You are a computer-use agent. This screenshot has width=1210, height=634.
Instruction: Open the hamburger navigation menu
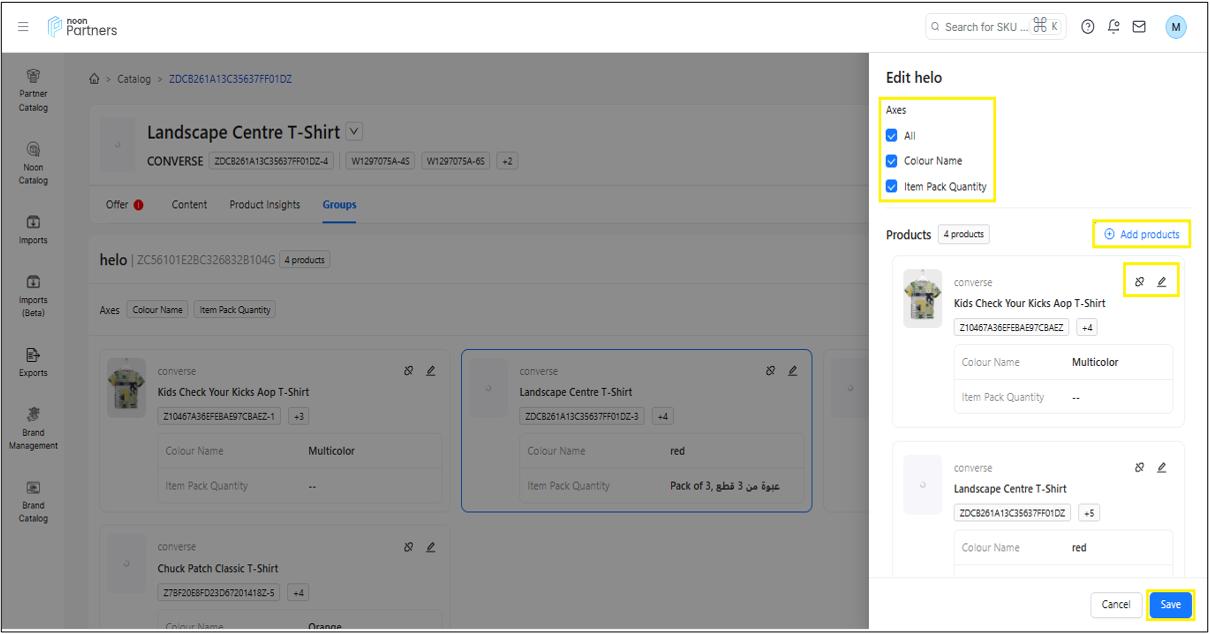click(x=23, y=27)
